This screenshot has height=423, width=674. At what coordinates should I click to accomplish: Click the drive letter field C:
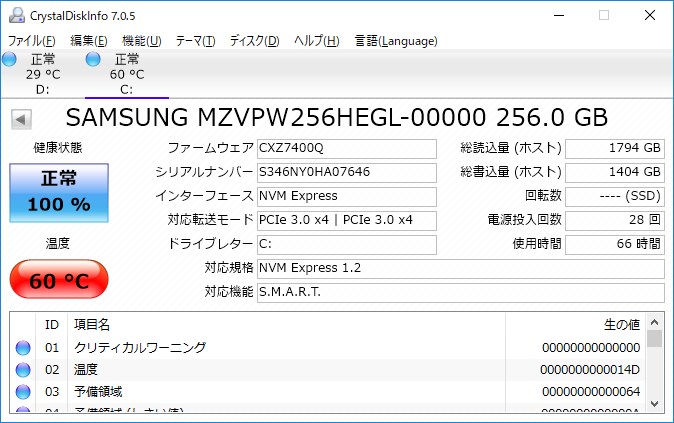pyautogui.click(x=347, y=245)
